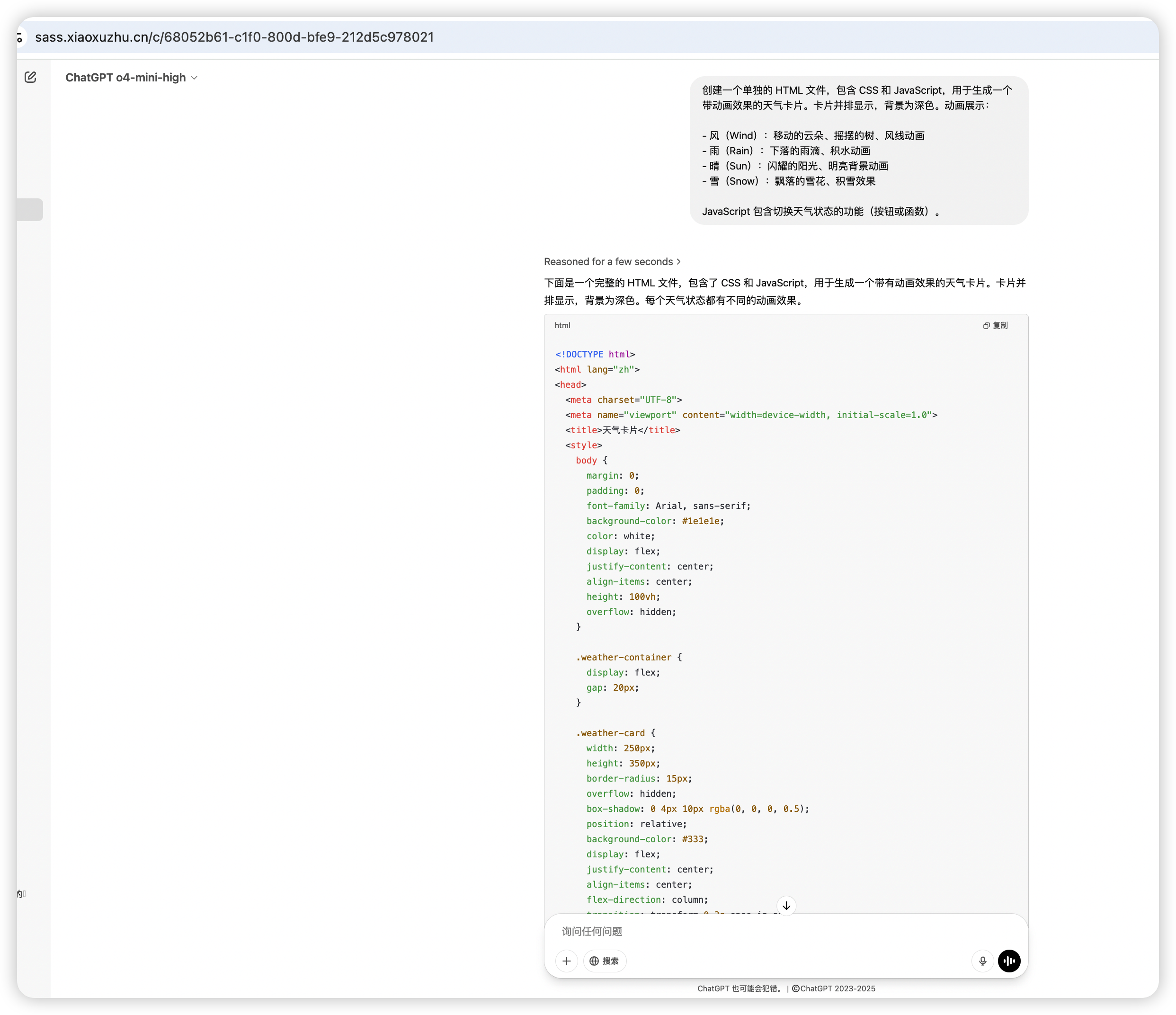Click the plus attachment button
1176x1015 pixels.
click(x=566, y=961)
